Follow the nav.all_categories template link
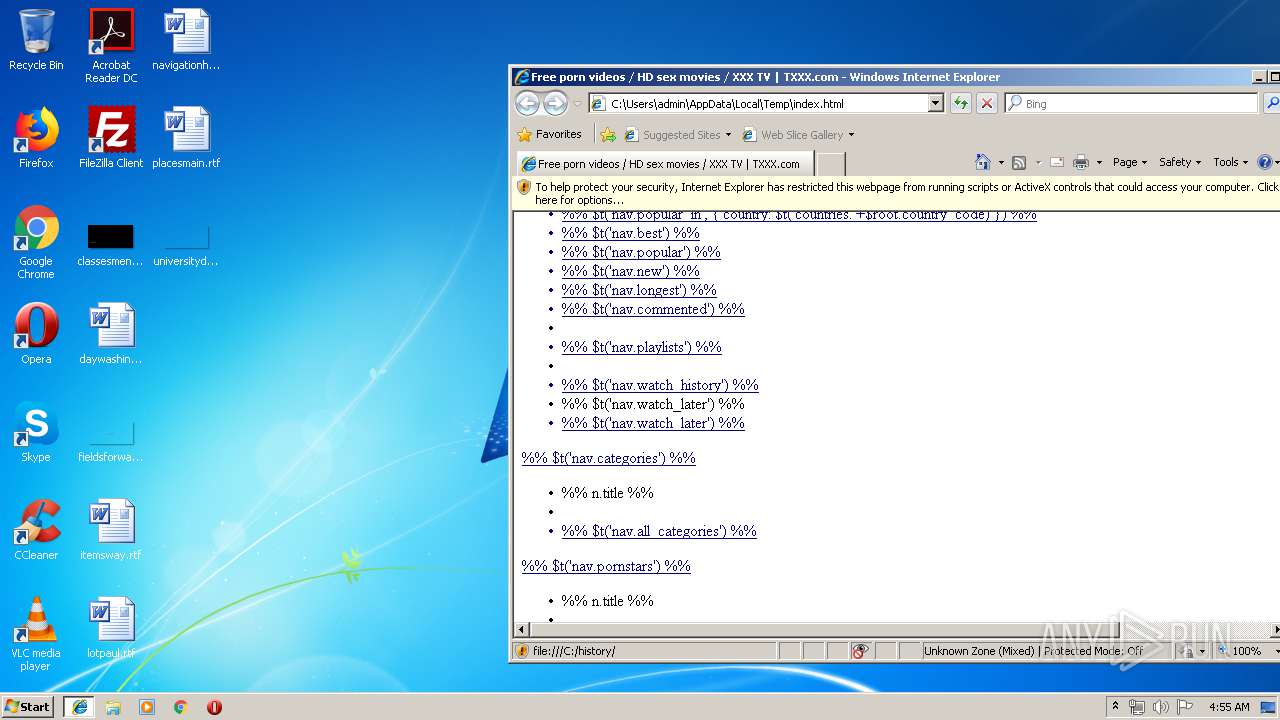Screen dimensions: 1280x720 (x=659, y=531)
